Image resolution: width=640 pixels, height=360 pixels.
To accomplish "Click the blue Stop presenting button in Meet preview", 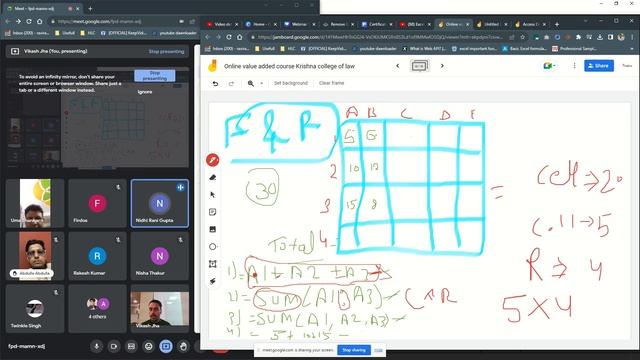I will (155, 76).
